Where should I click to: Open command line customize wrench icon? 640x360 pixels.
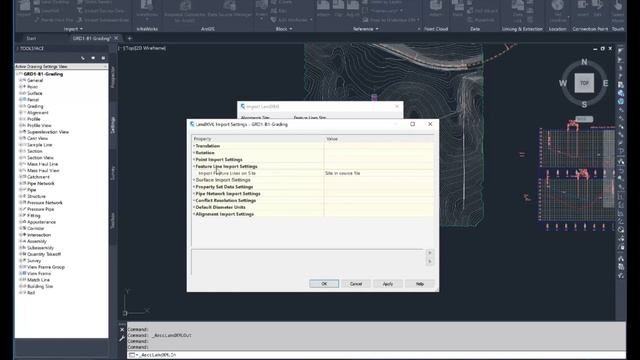pyautogui.click(x=122, y=338)
